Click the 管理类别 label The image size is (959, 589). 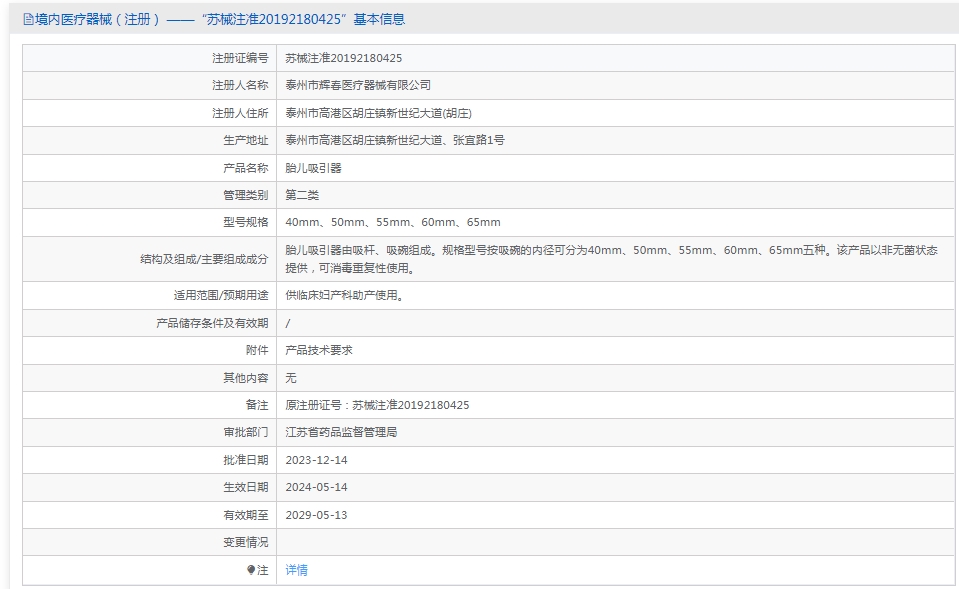pos(246,195)
